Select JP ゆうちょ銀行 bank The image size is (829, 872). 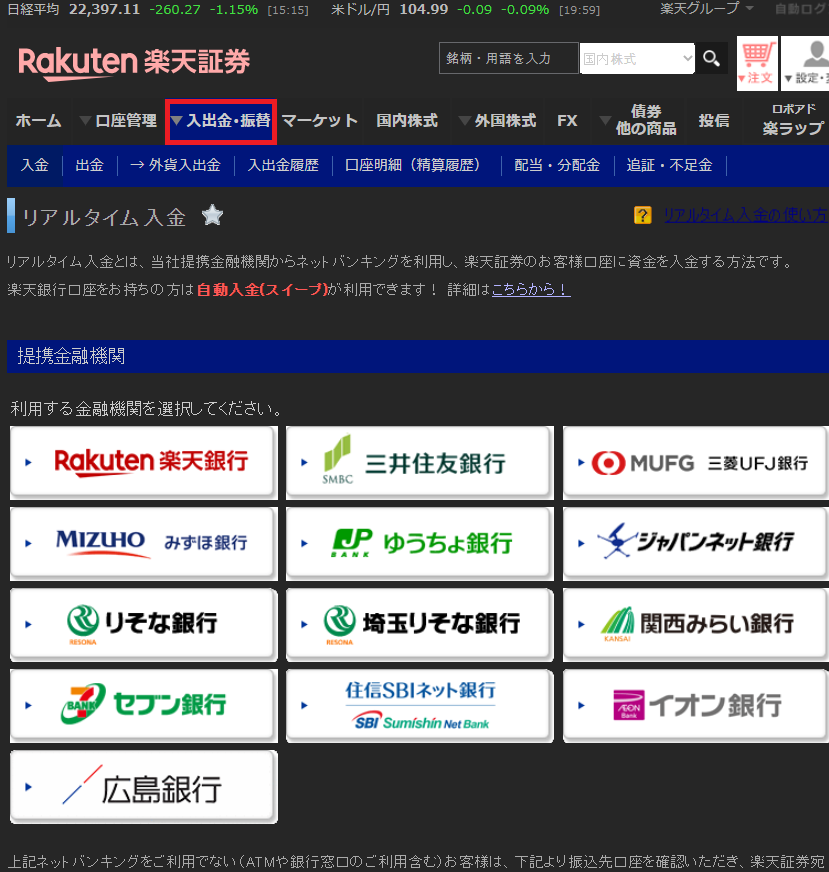[419, 543]
